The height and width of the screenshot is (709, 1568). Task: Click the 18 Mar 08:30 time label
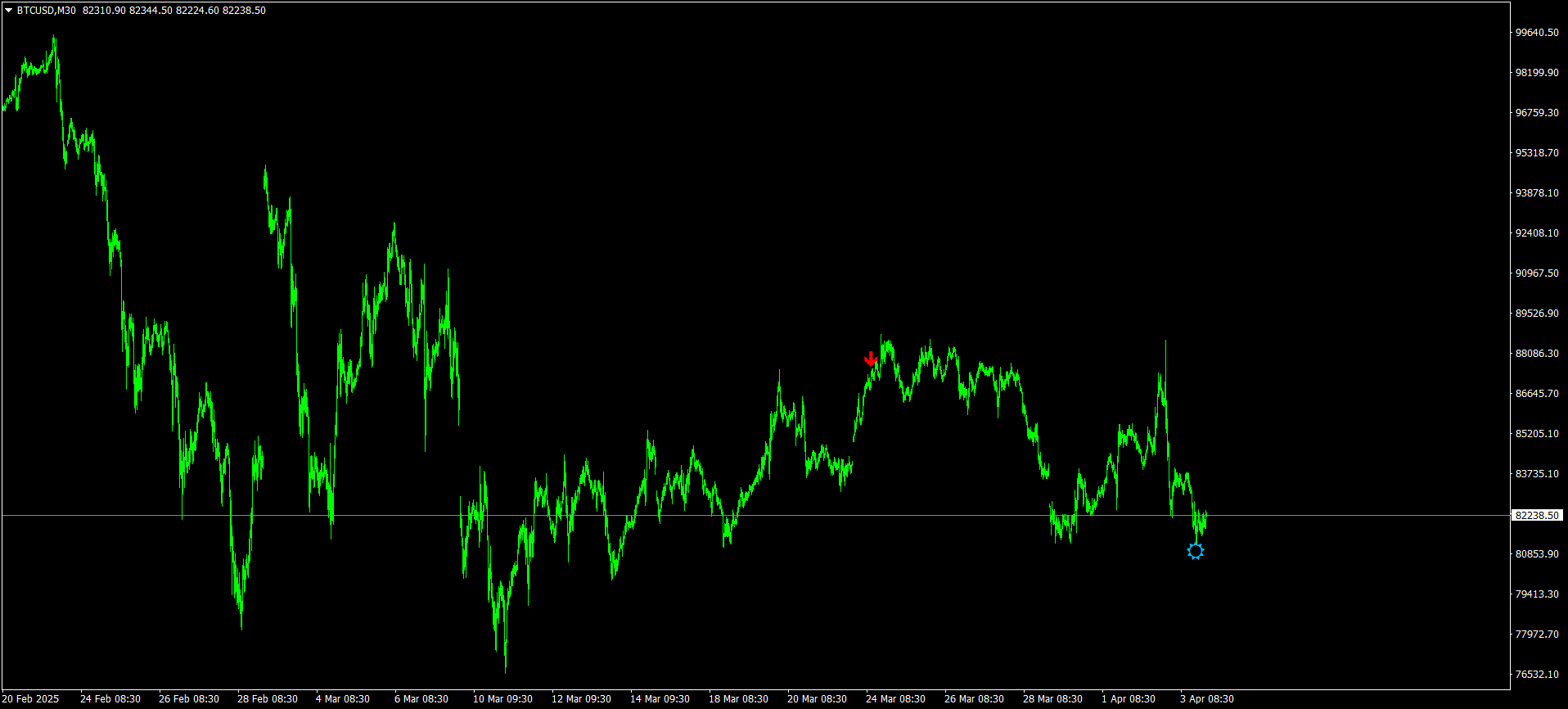(x=738, y=699)
